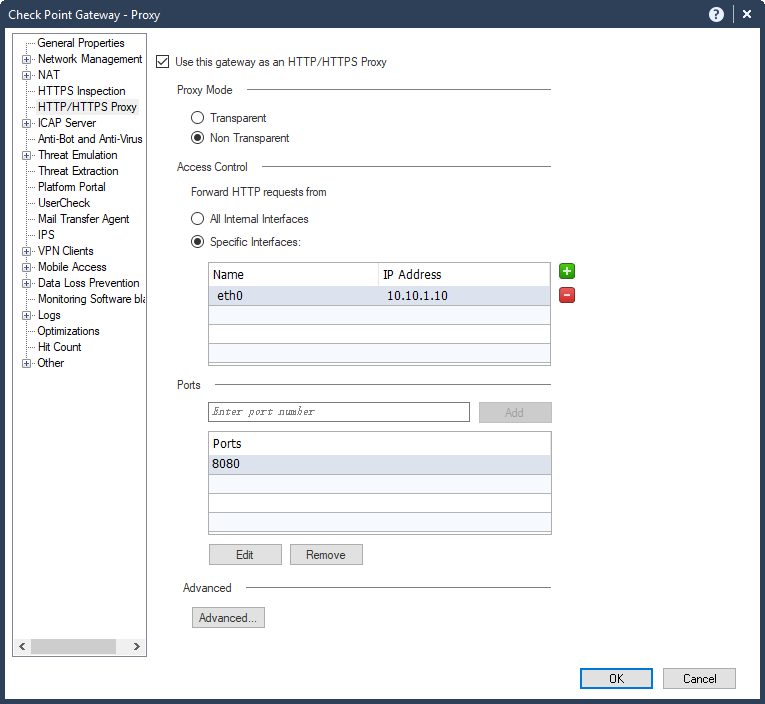Click the Remove port button
765x704 pixels.
(326, 555)
